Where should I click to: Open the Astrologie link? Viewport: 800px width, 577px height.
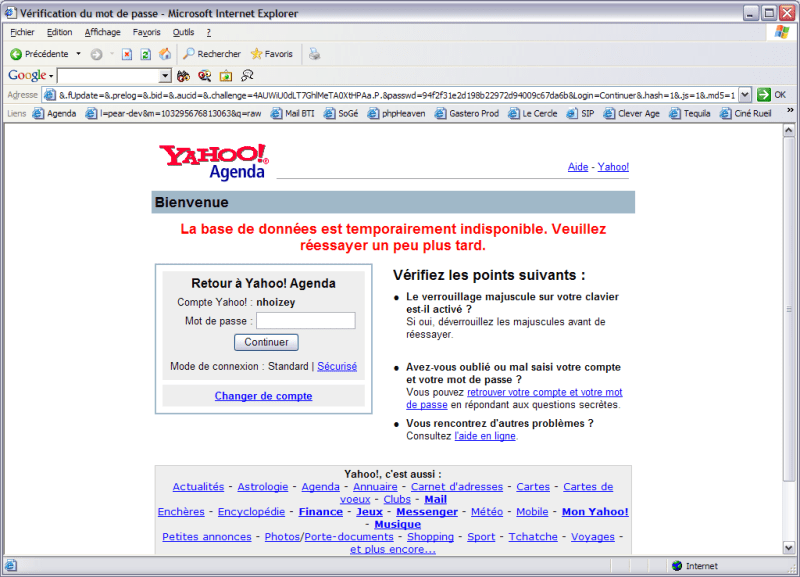(x=263, y=487)
